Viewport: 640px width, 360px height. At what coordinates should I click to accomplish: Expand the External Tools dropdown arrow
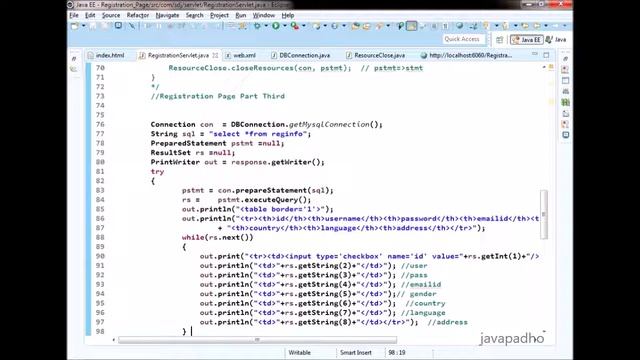click(x=304, y=26)
